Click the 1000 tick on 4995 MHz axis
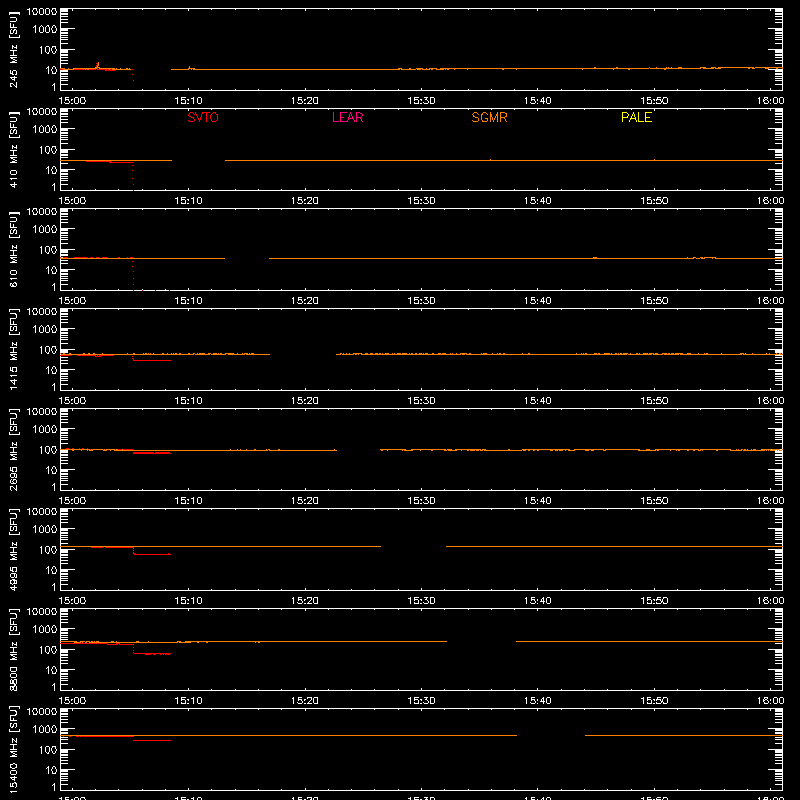The height and width of the screenshot is (800, 800). click(x=45, y=530)
